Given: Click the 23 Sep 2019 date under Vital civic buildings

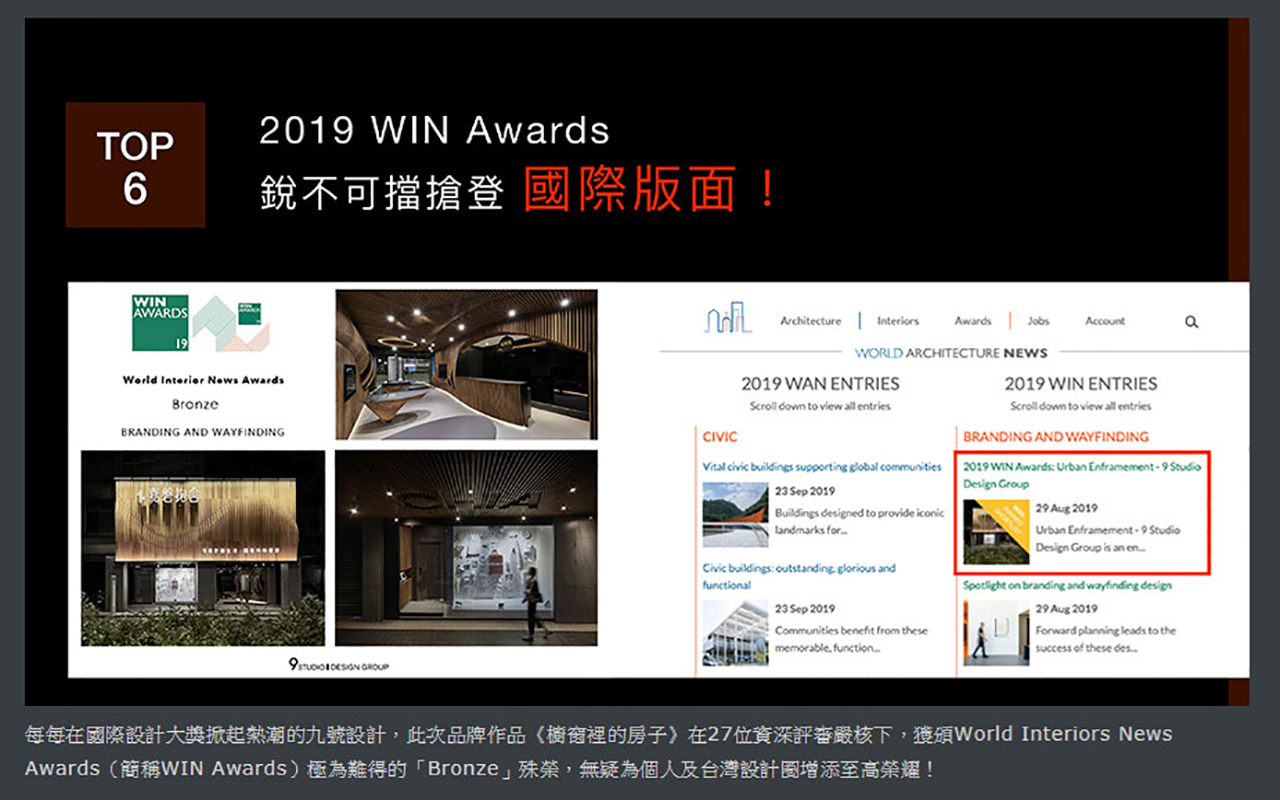Looking at the screenshot, I should pyautogui.click(x=805, y=491).
